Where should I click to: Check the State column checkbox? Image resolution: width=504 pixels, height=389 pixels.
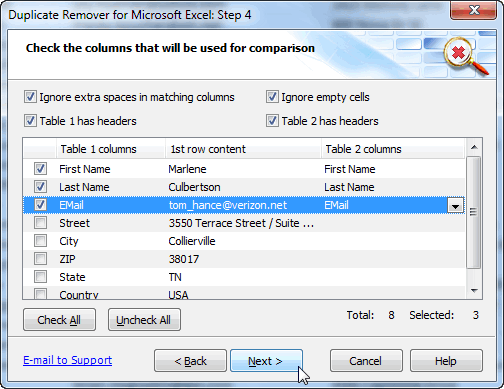pyautogui.click(x=40, y=277)
